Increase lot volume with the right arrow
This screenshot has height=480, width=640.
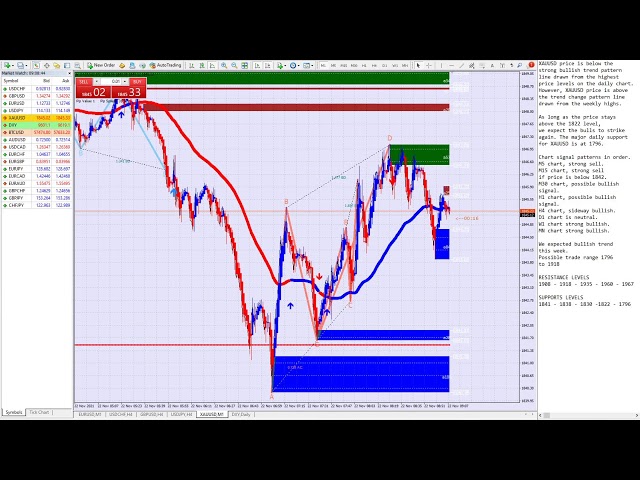[x=124, y=81]
